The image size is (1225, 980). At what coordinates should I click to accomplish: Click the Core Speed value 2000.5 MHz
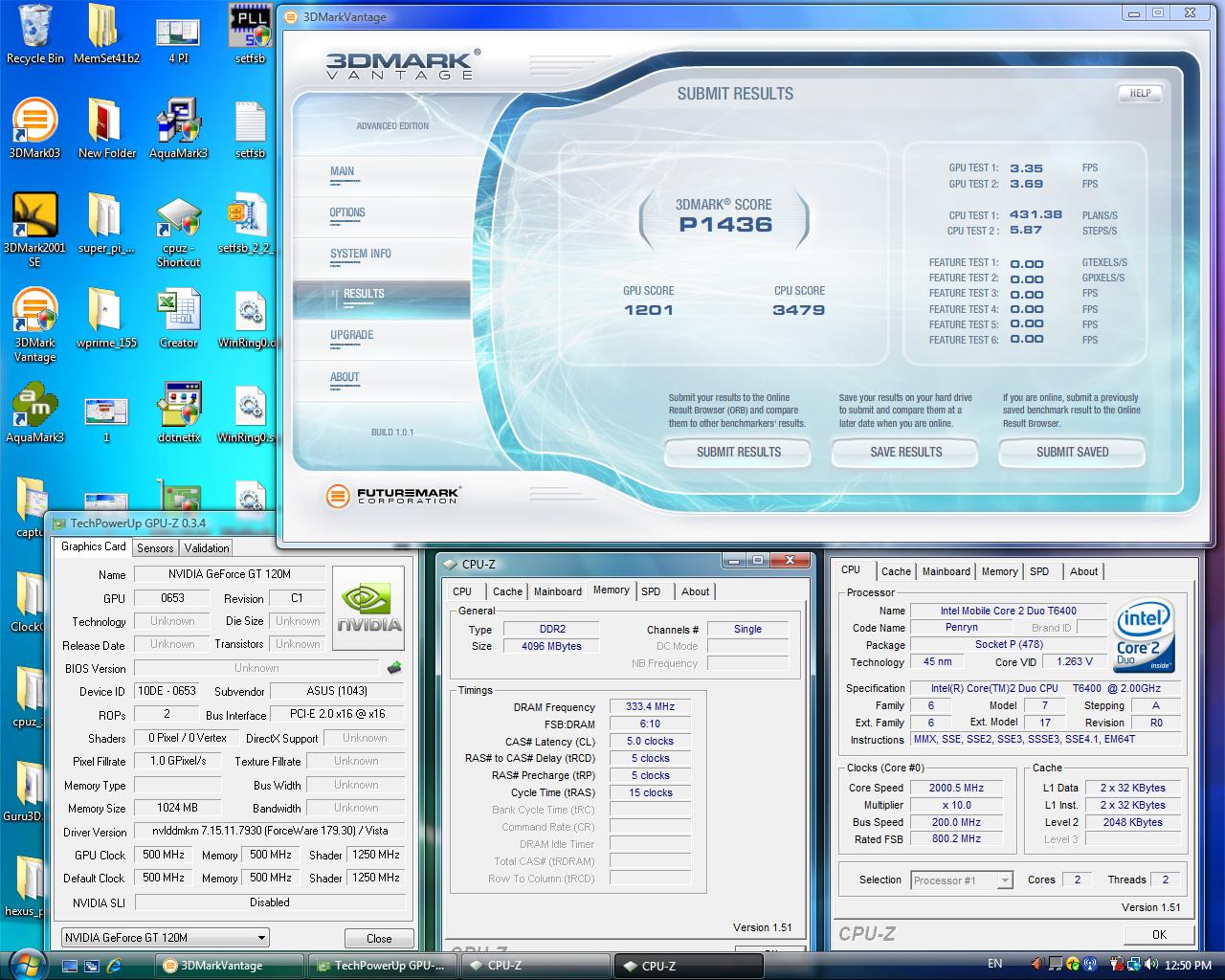tap(957, 788)
